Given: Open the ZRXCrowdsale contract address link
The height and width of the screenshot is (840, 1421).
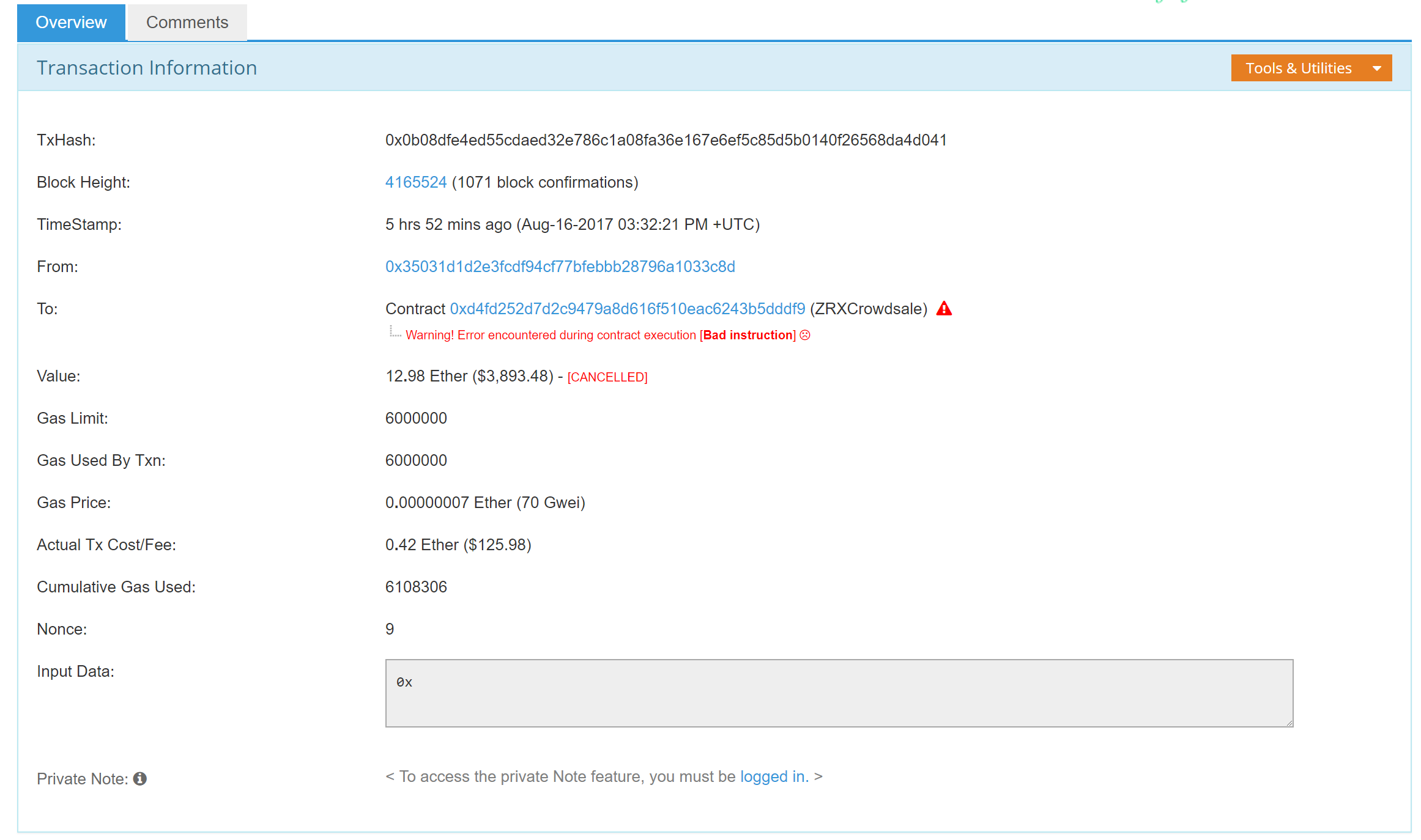Looking at the screenshot, I should pos(627,309).
